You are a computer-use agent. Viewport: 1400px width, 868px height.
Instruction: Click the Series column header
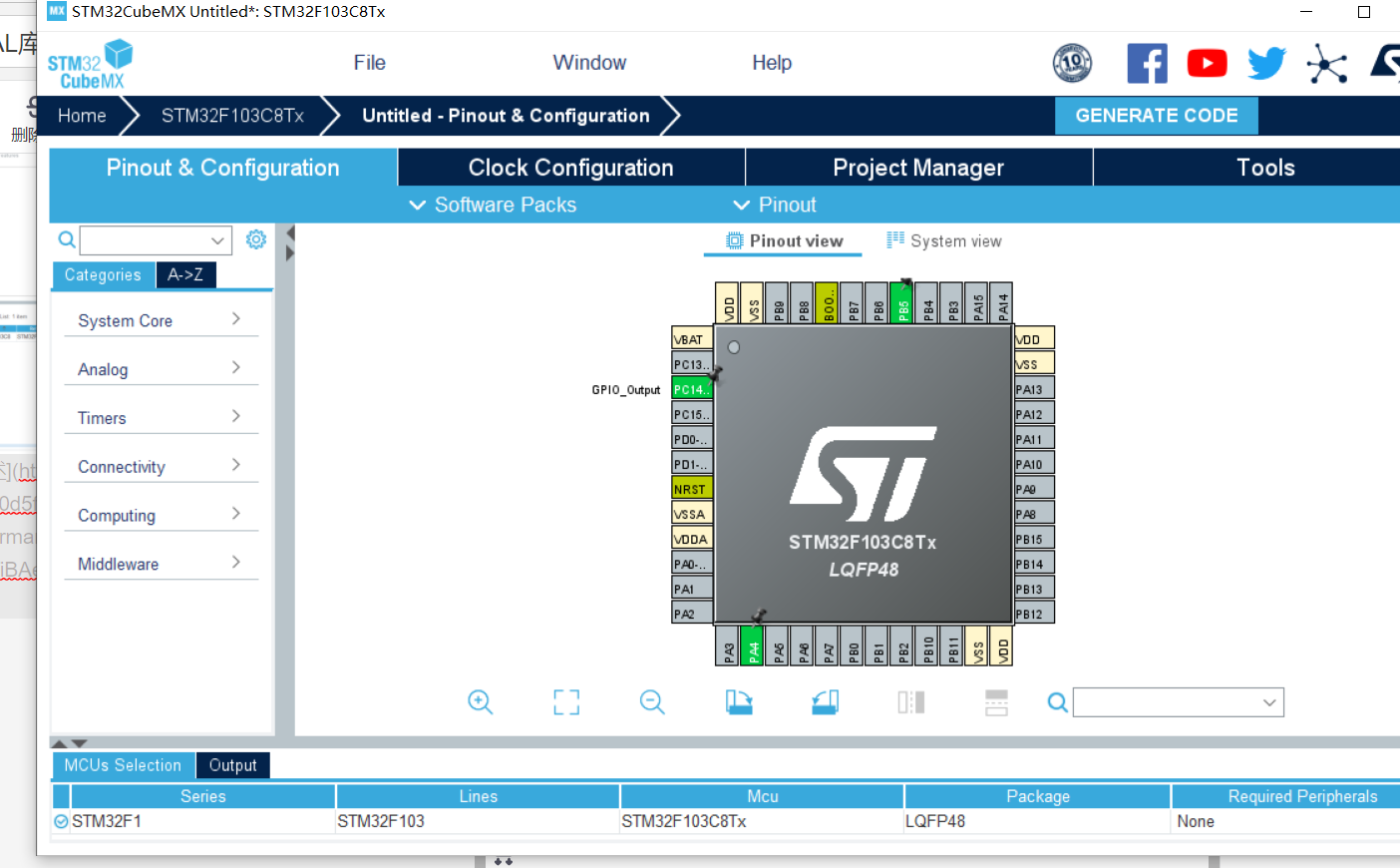(202, 796)
